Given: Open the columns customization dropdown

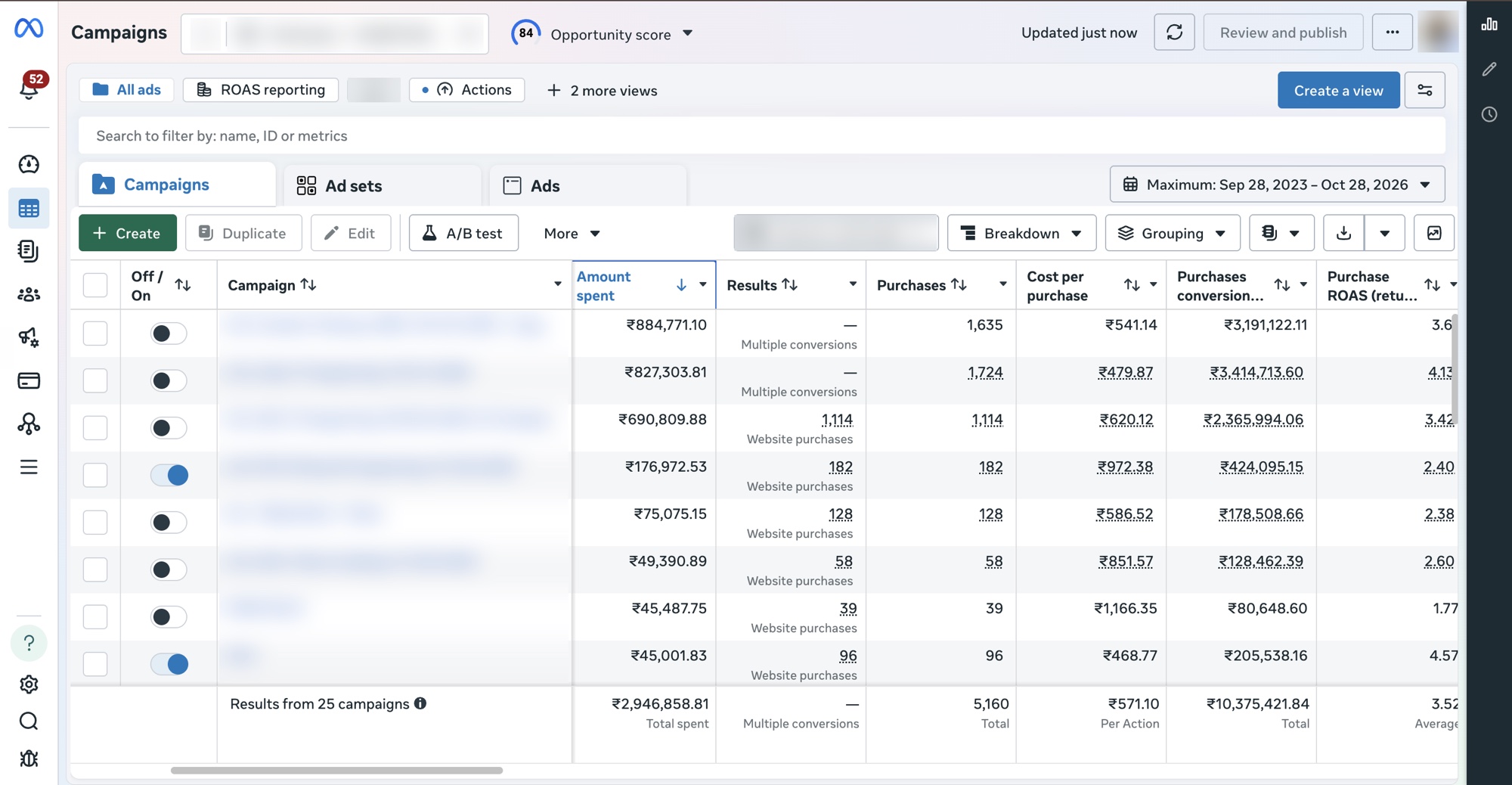Looking at the screenshot, I should point(1281,233).
